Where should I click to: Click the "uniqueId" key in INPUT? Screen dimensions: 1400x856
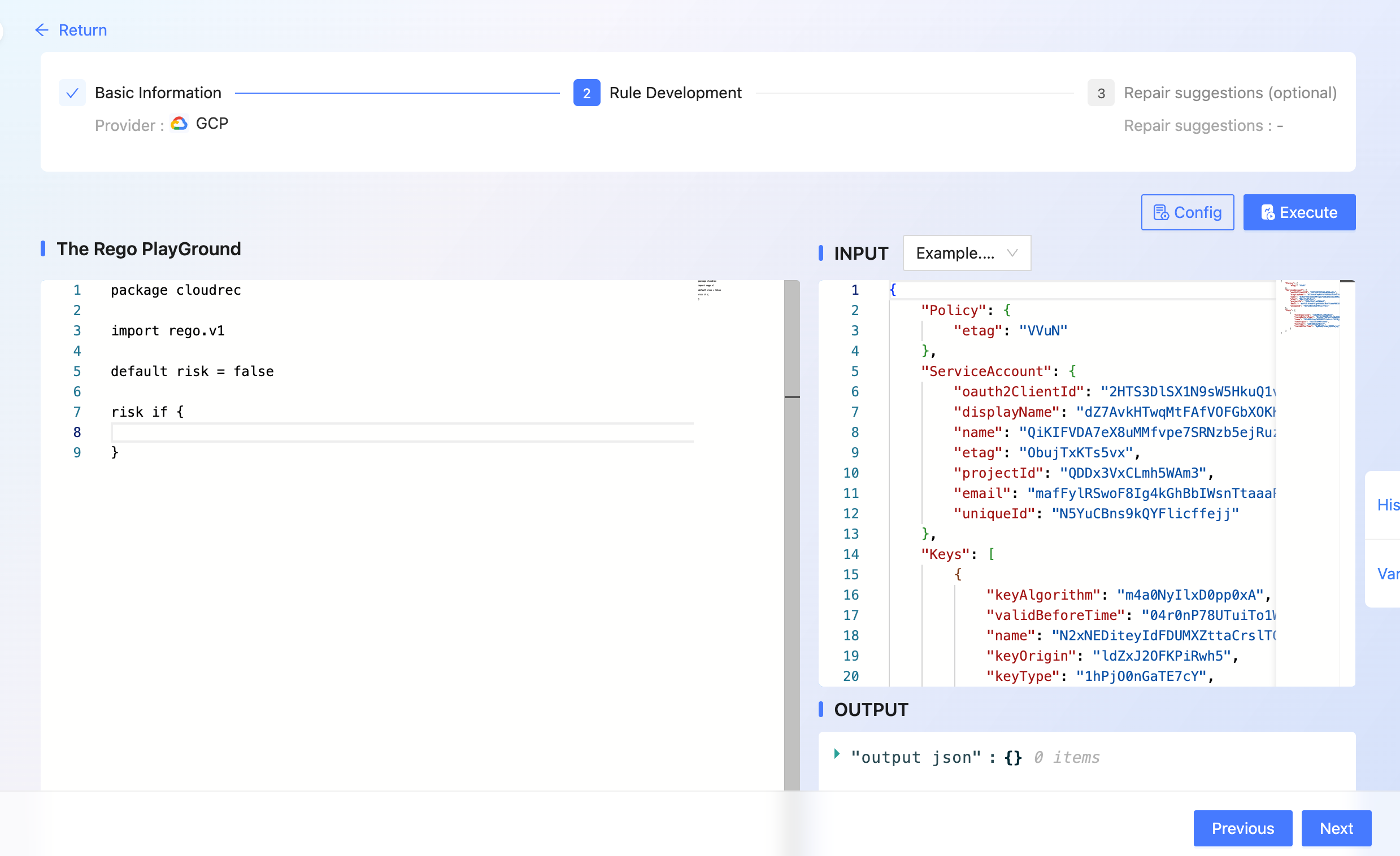(994, 514)
